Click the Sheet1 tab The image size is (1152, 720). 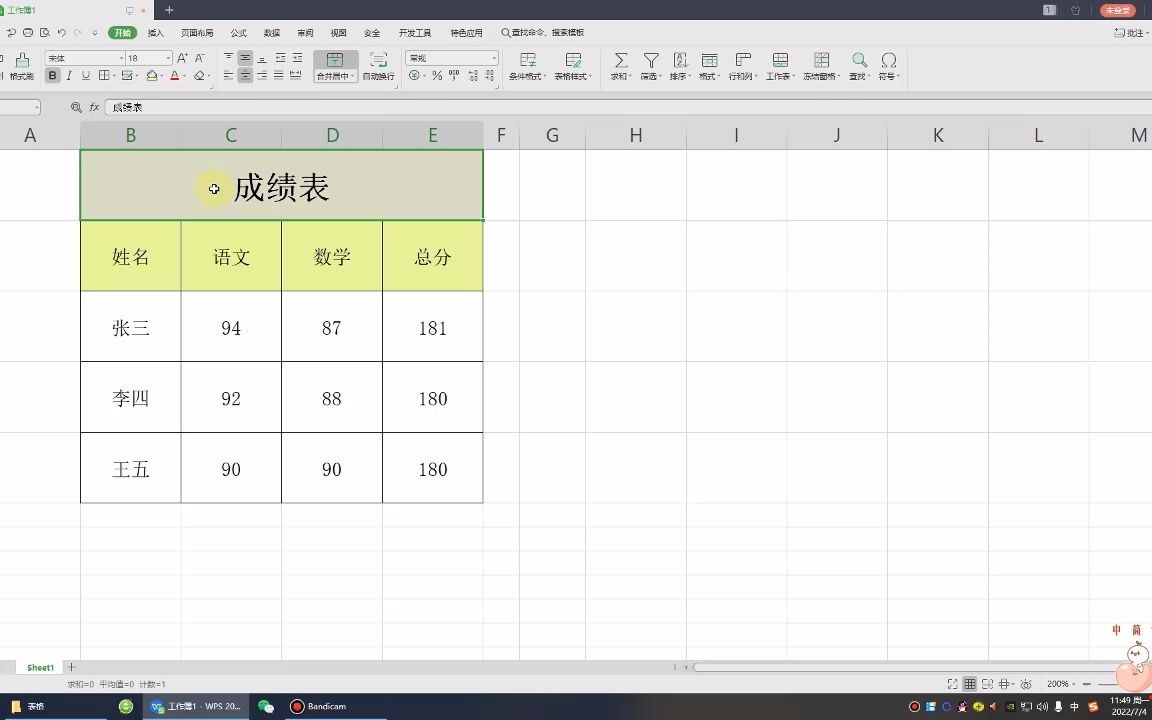tap(40, 667)
